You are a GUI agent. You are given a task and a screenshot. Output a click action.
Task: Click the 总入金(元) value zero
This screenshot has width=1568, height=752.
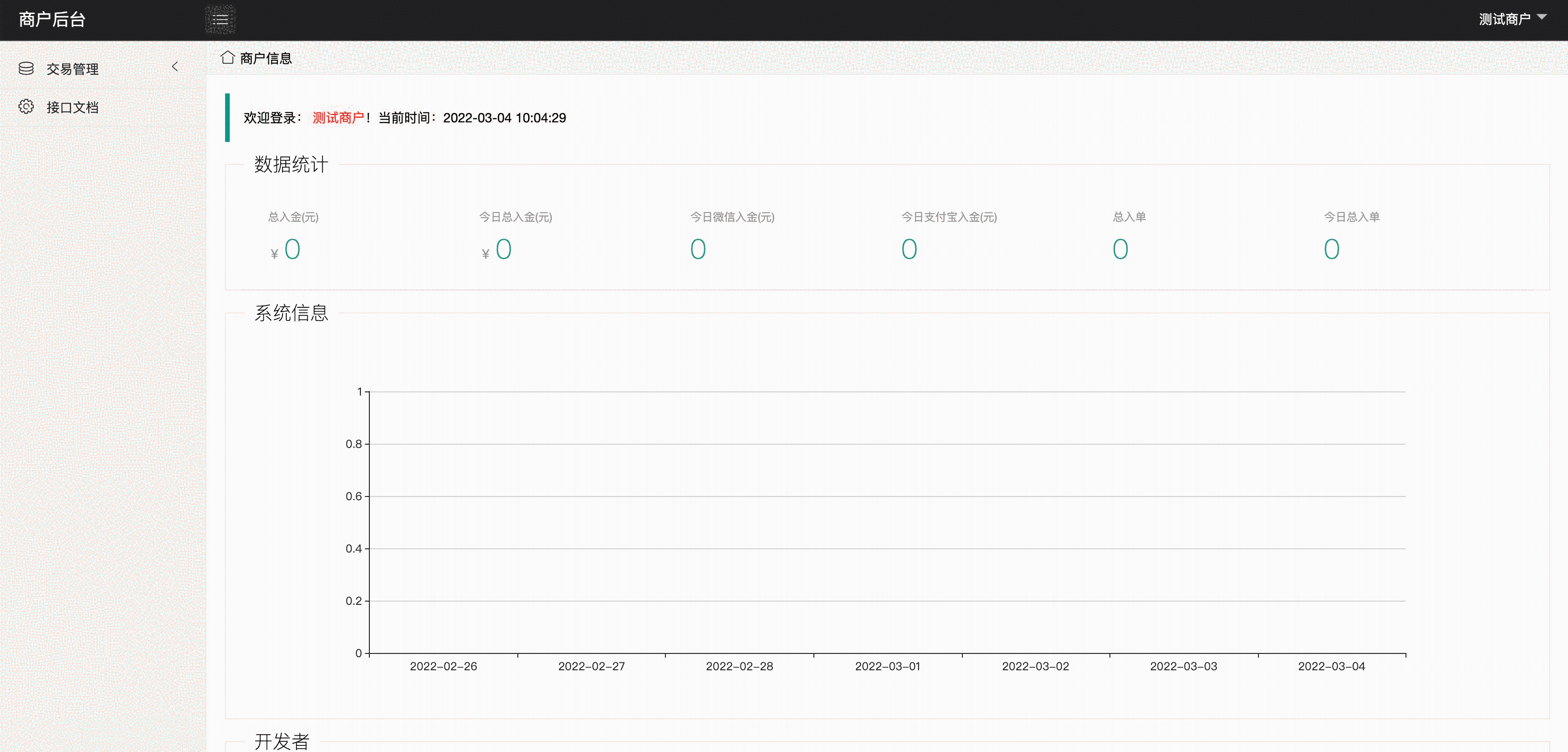[x=292, y=249]
